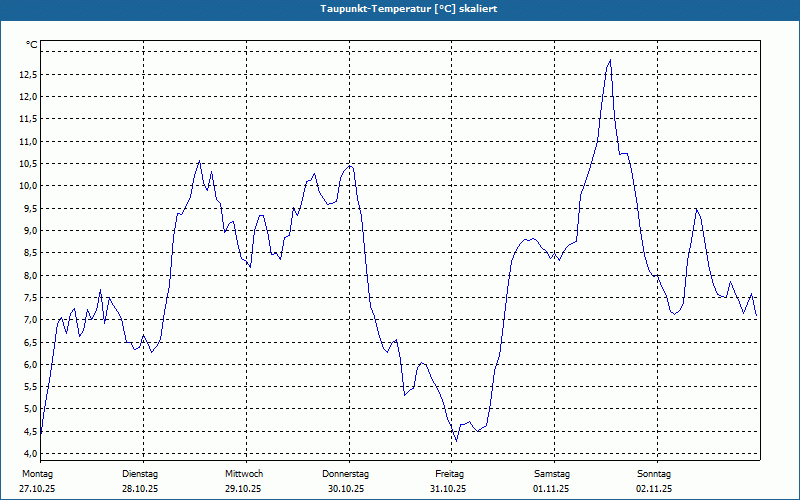Select the 7,5 y-axis value
This screenshot has width=800, height=500.
coord(30,297)
